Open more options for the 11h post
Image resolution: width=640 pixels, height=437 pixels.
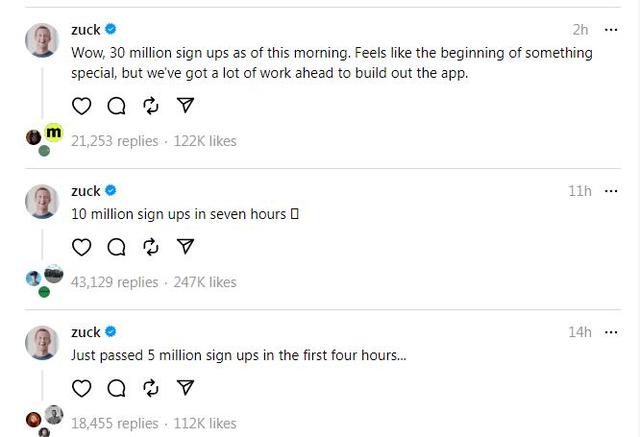coord(611,191)
